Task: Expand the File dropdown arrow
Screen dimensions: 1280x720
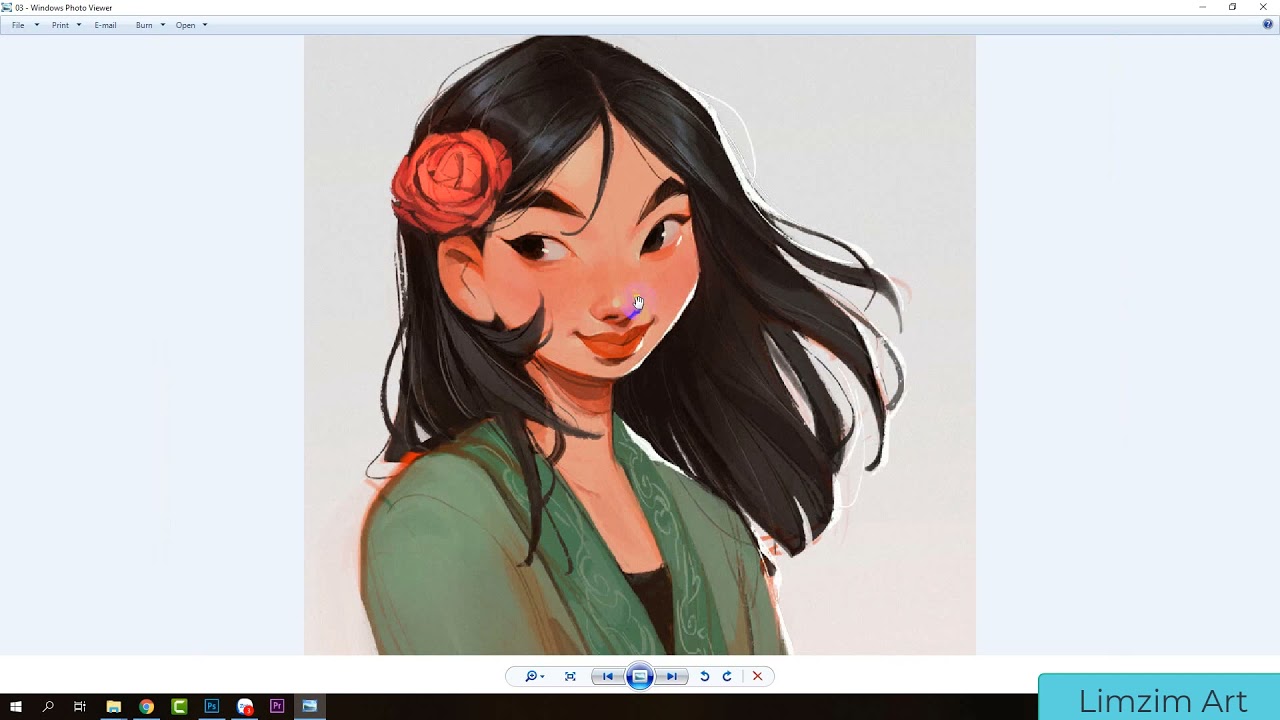Action: point(37,25)
